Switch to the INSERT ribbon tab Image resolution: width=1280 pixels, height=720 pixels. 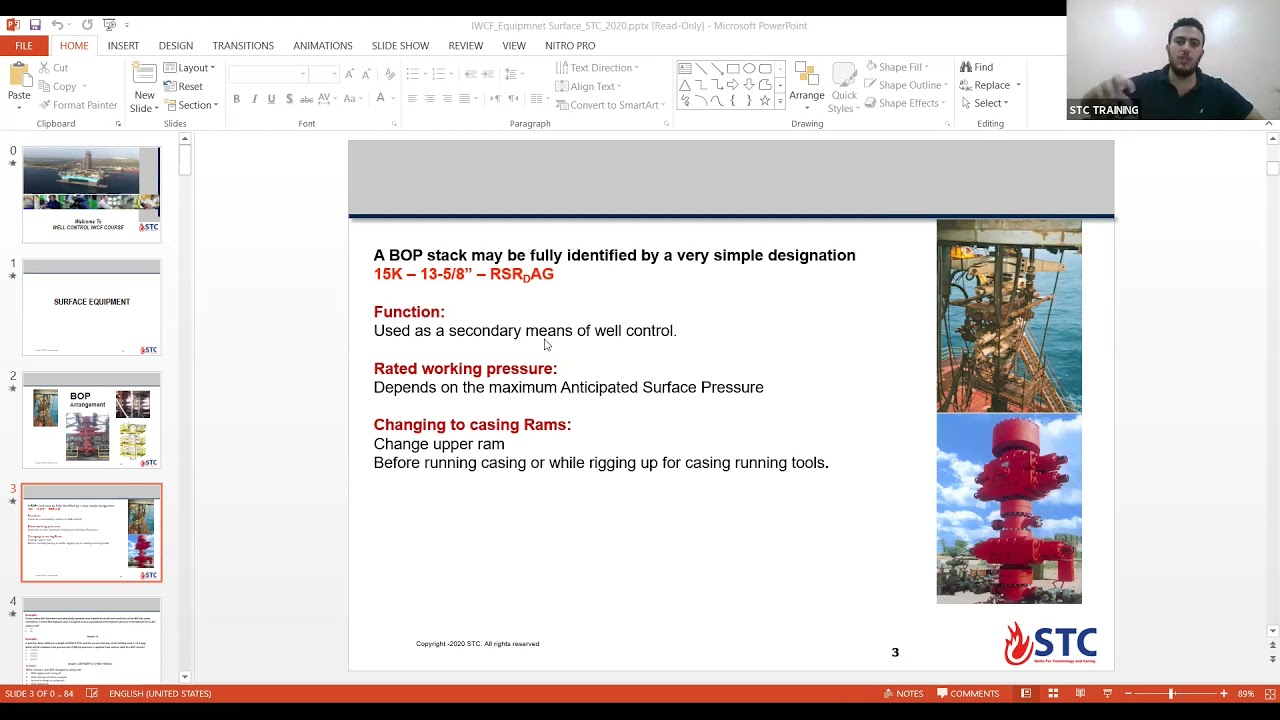pyautogui.click(x=123, y=45)
